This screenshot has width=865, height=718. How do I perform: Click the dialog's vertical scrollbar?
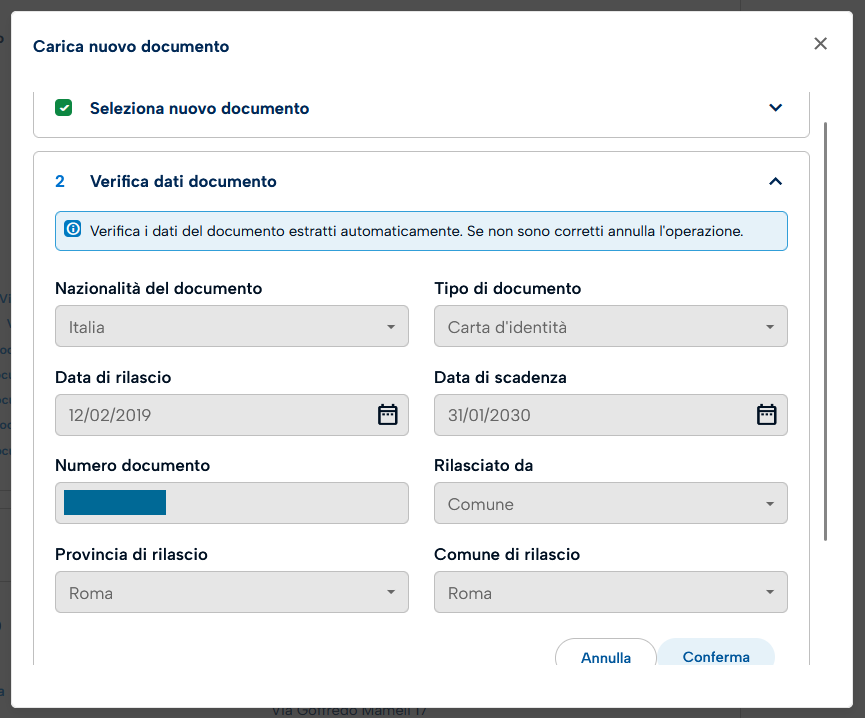[825, 330]
